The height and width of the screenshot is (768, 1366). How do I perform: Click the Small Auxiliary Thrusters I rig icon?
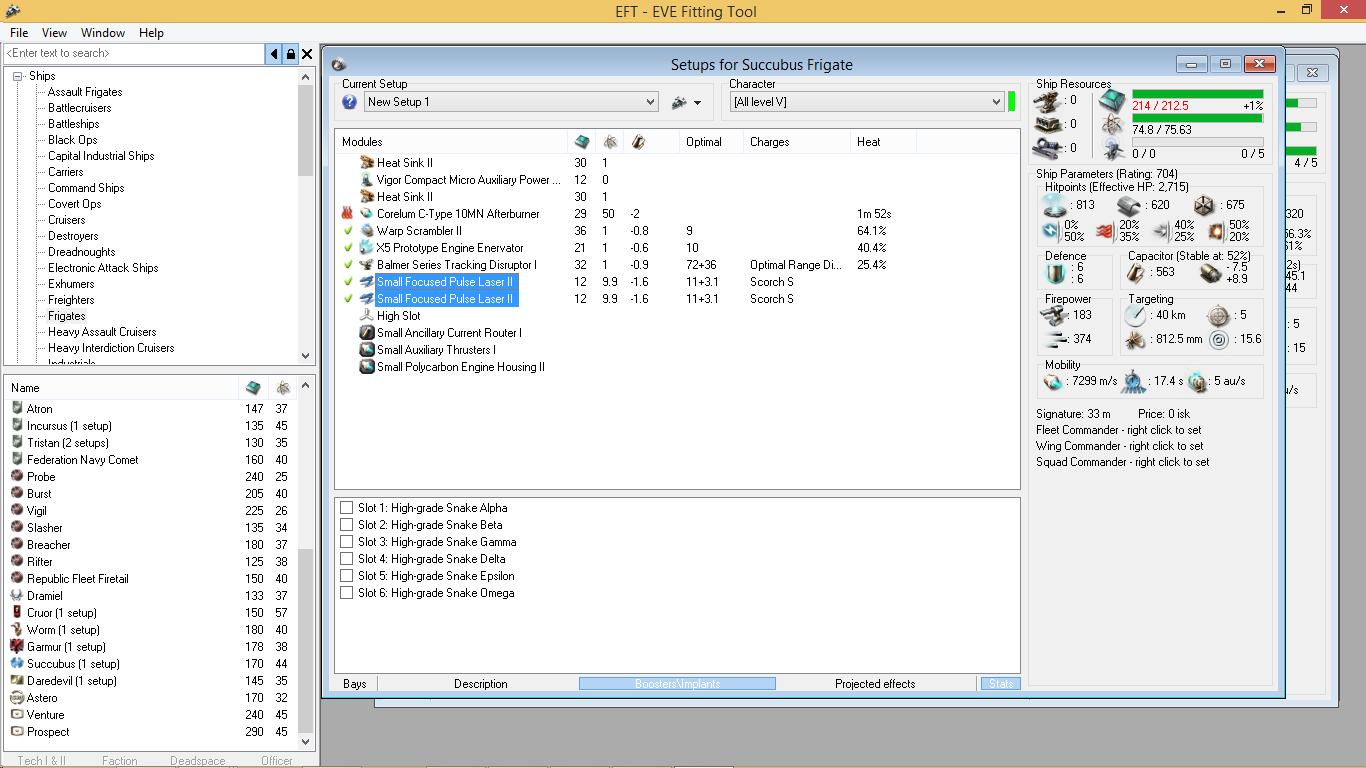click(367, 350)
